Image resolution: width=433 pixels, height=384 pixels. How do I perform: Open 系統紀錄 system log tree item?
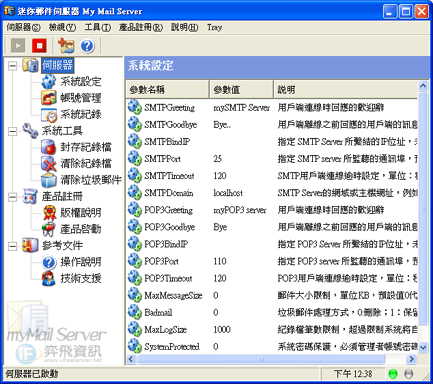(81, 115)
